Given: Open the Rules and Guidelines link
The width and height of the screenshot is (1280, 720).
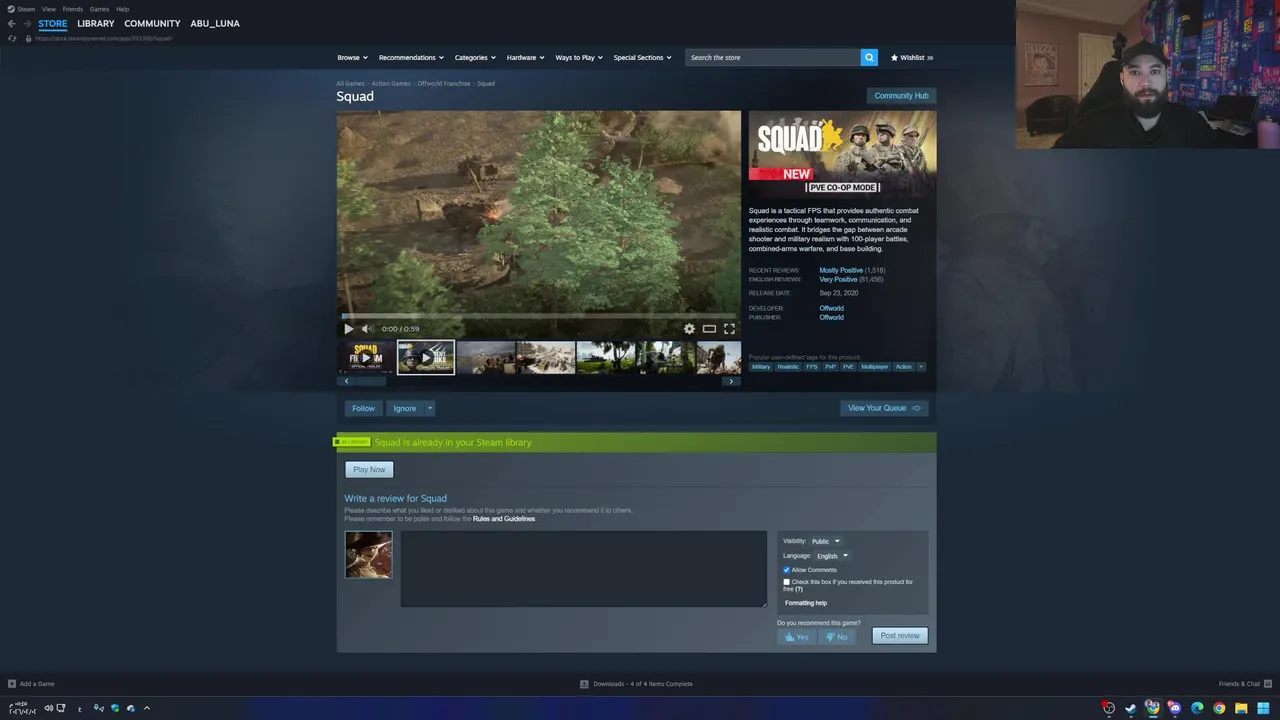Looking at the screenshot, I should [504, 519].
